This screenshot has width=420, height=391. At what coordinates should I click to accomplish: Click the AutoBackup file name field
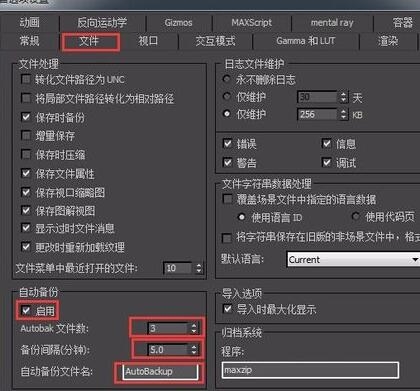[x=160, y=371]
